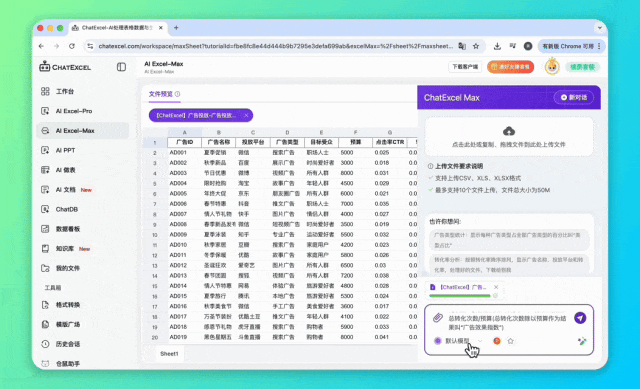
Task: Start 新对话 new conversation
Action: click(573, 98)
